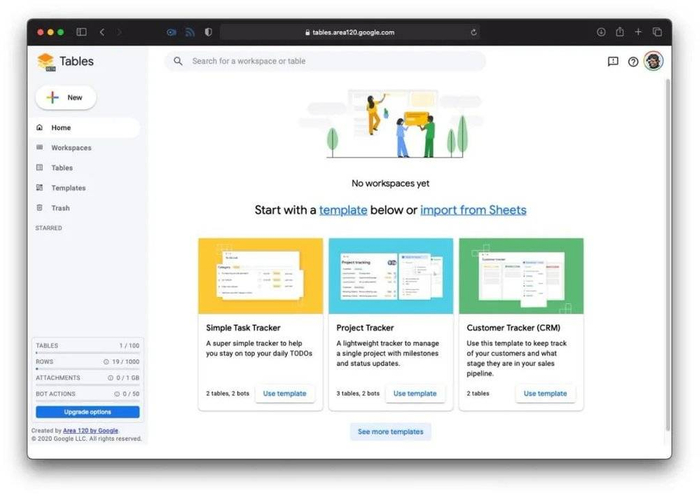Click the page vertical scrollbar

(x=668, y=254)
